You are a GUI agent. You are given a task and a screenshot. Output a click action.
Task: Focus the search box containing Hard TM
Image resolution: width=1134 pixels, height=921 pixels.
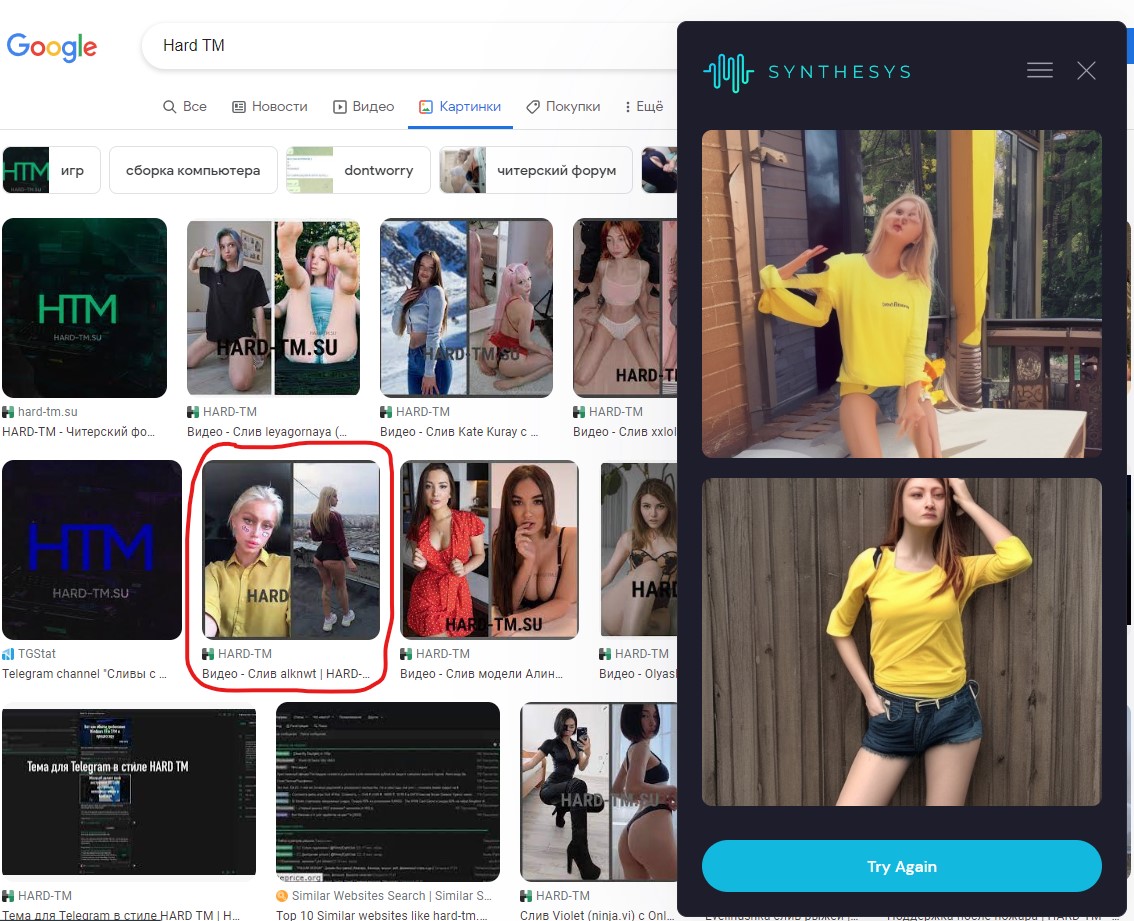[409, 46]
